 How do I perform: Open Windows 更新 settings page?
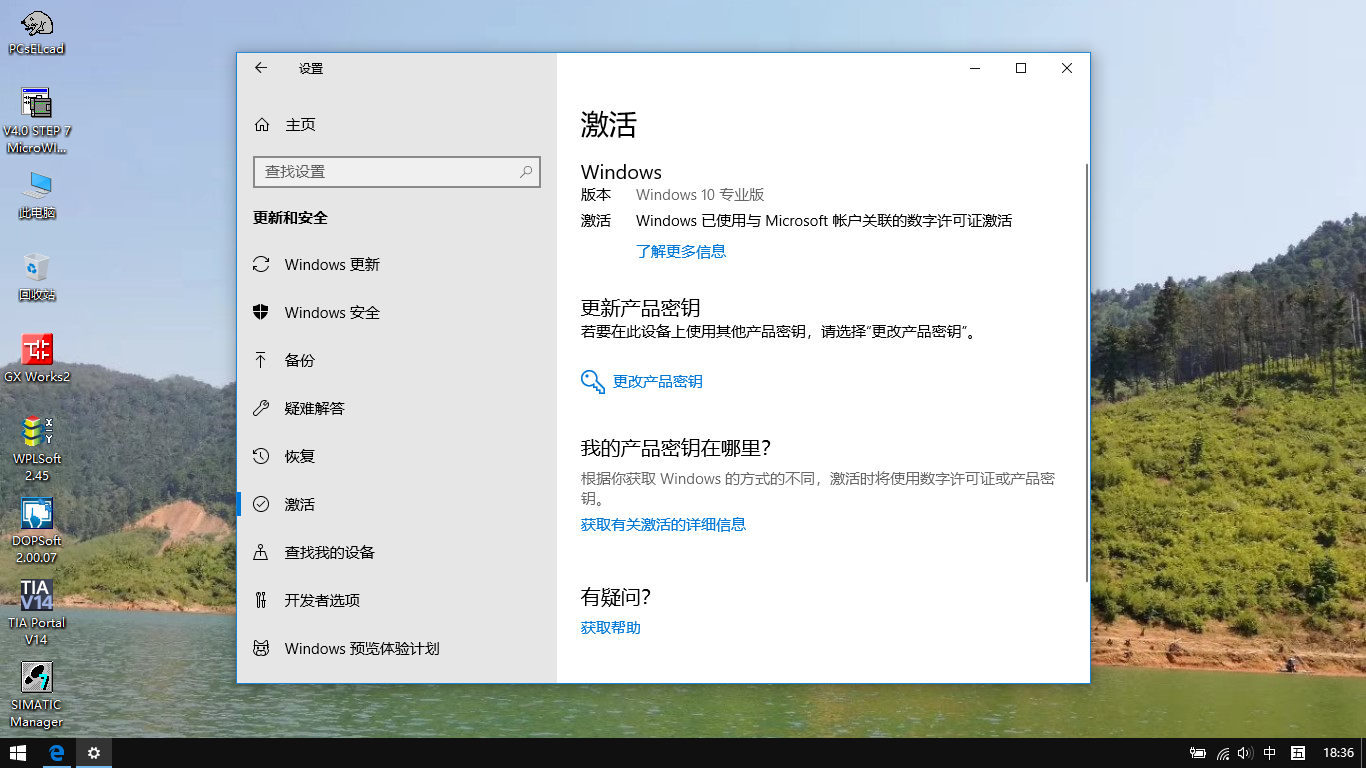coord(331,265)
